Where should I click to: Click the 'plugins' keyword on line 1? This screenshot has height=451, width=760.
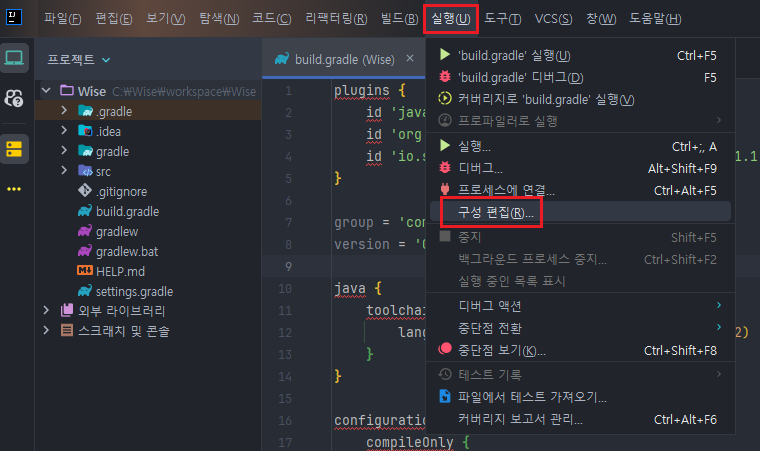pyautogui.click(x=362, y=90)
